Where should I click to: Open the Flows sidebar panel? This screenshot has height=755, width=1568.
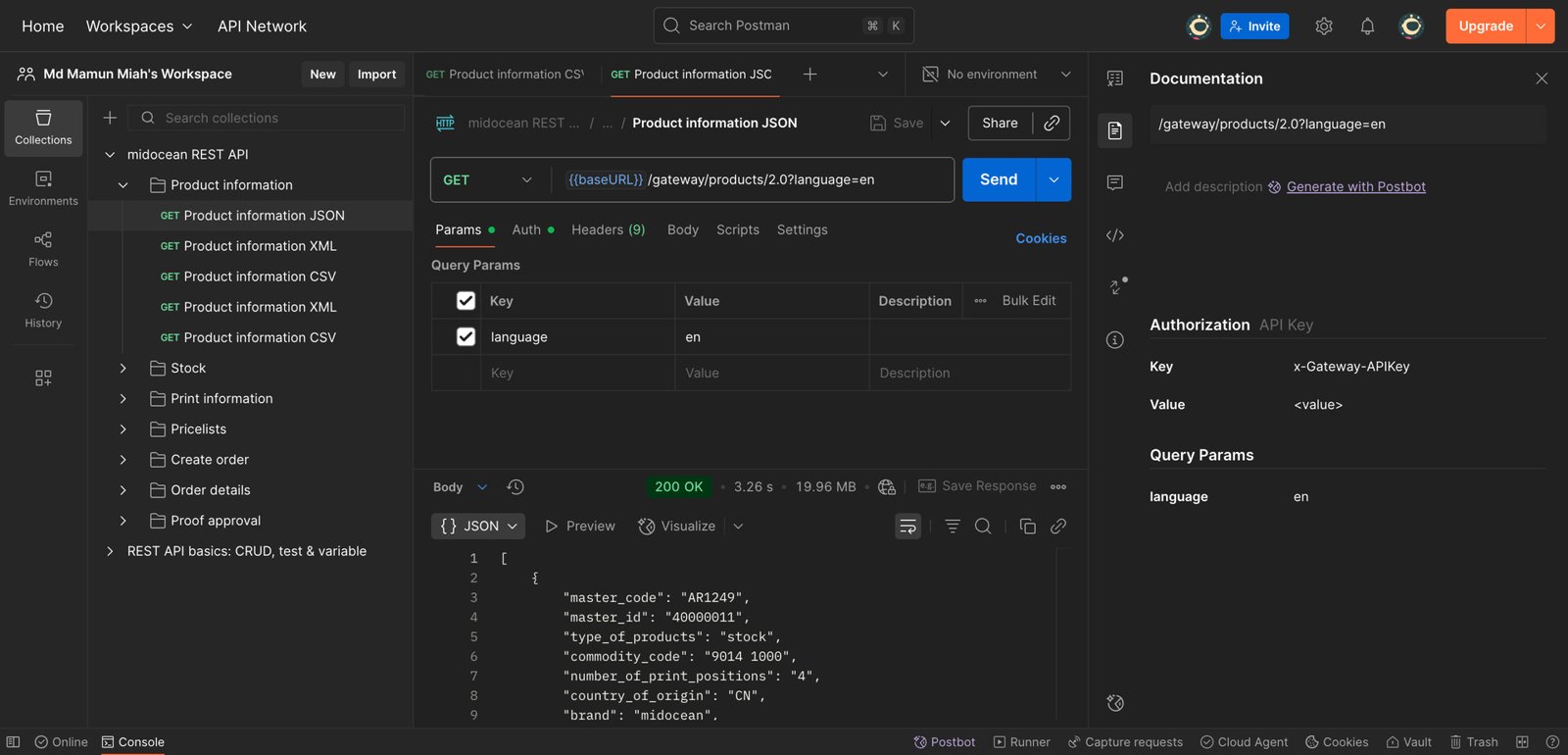43,249
